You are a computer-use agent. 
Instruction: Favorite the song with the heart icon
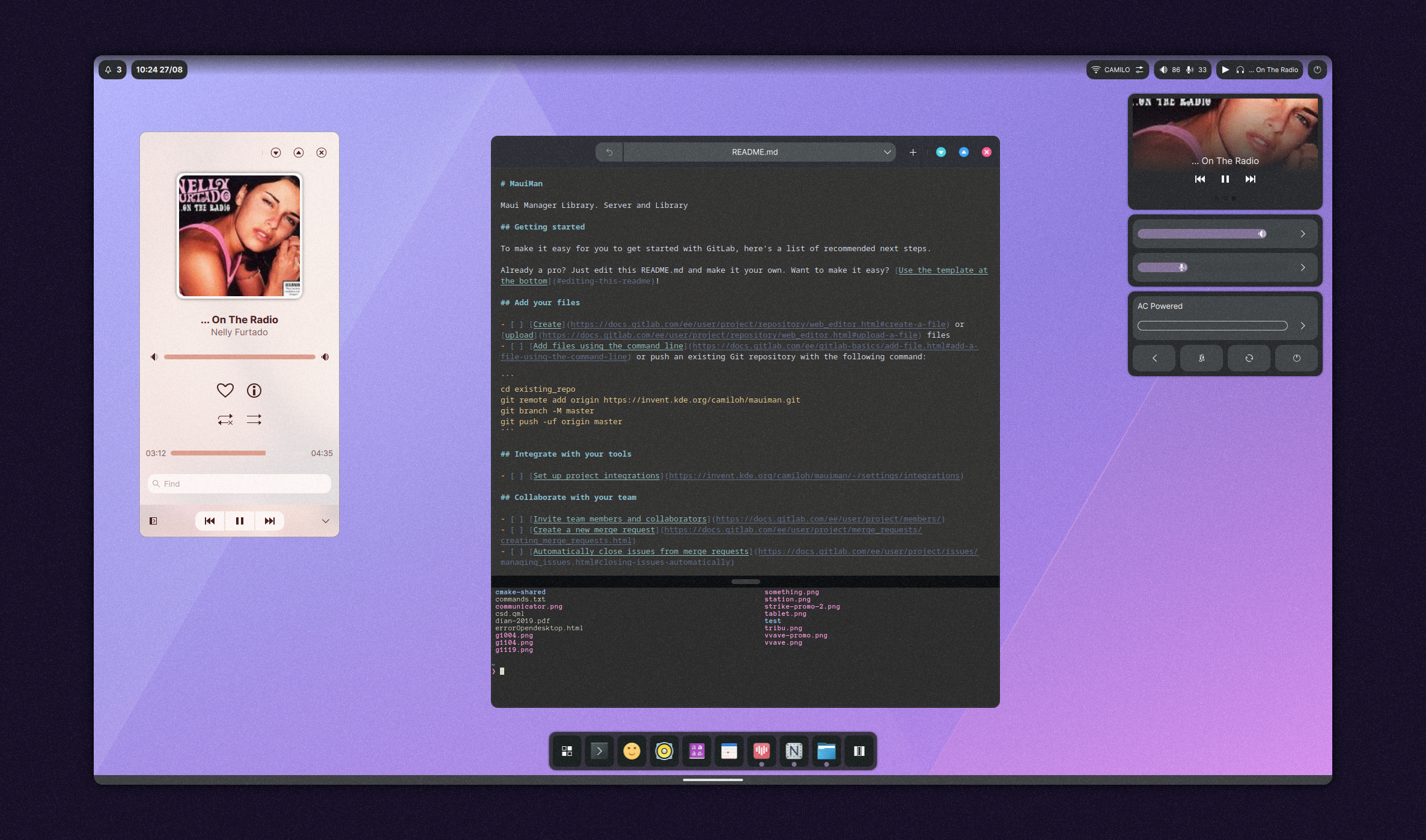pyautogui.click(x=225, y=391)
